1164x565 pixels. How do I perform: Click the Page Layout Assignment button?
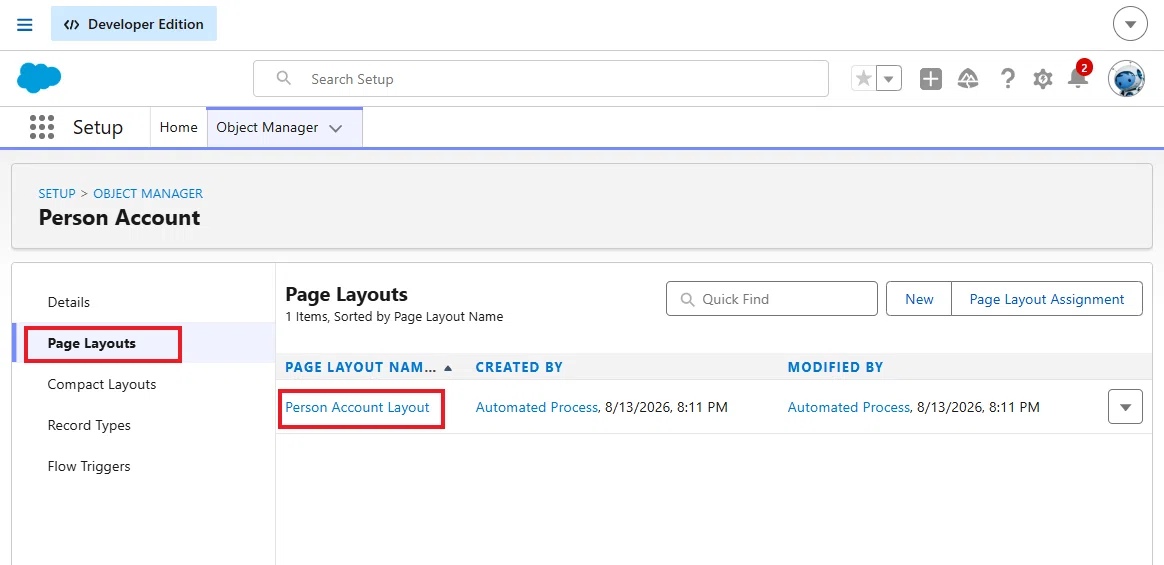[1047, 298]
